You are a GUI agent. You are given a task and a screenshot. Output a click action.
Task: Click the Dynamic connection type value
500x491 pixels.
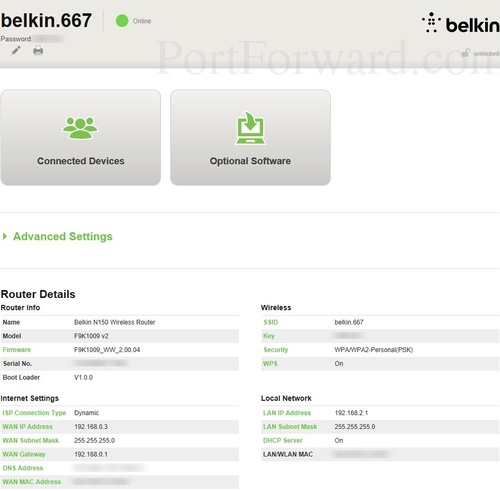tap(87, 413)
